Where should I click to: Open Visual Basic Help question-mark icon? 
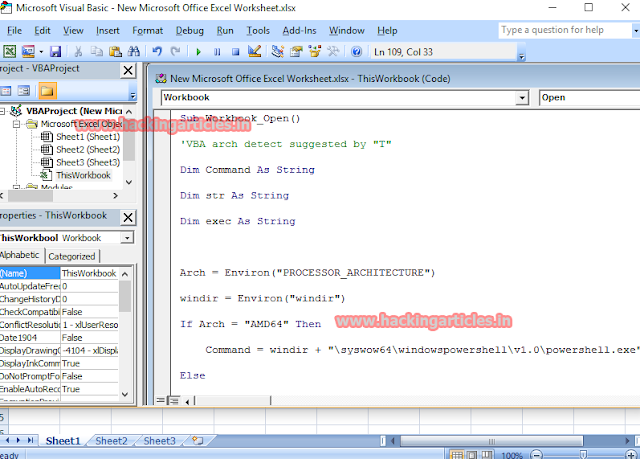[x=356, y=51]
